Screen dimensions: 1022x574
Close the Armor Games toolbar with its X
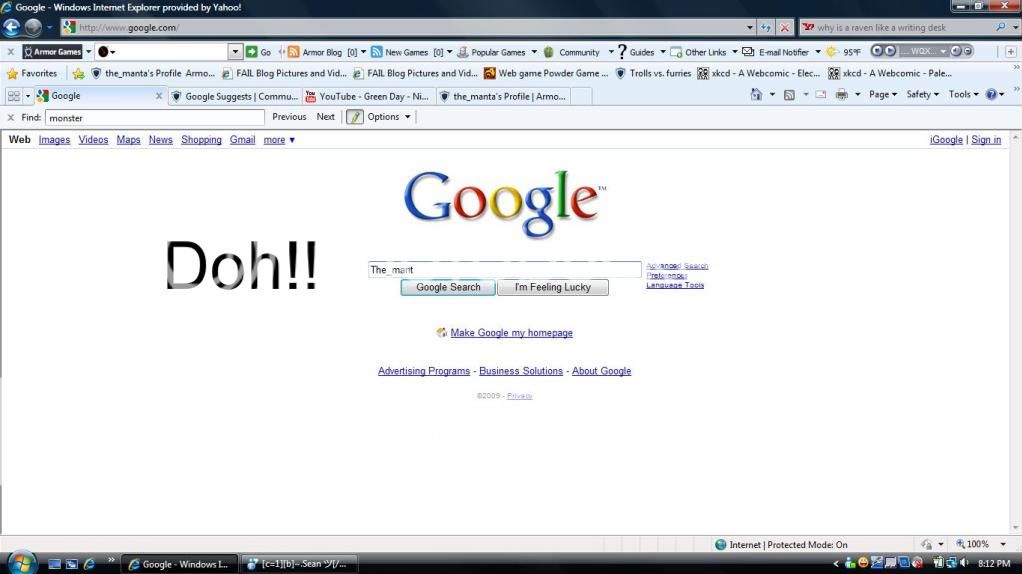coord(10,51)
